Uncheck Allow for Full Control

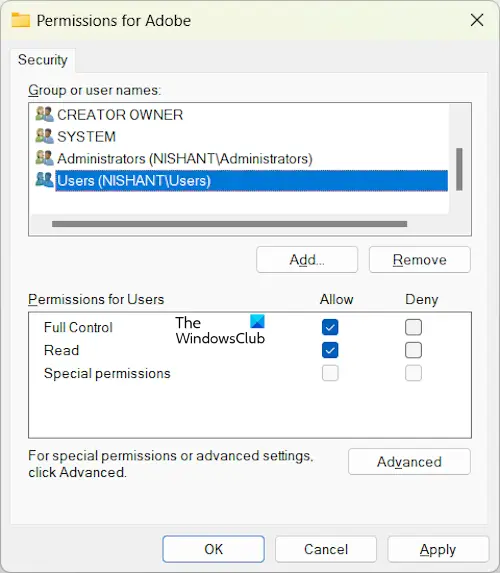tap(330, 327)
